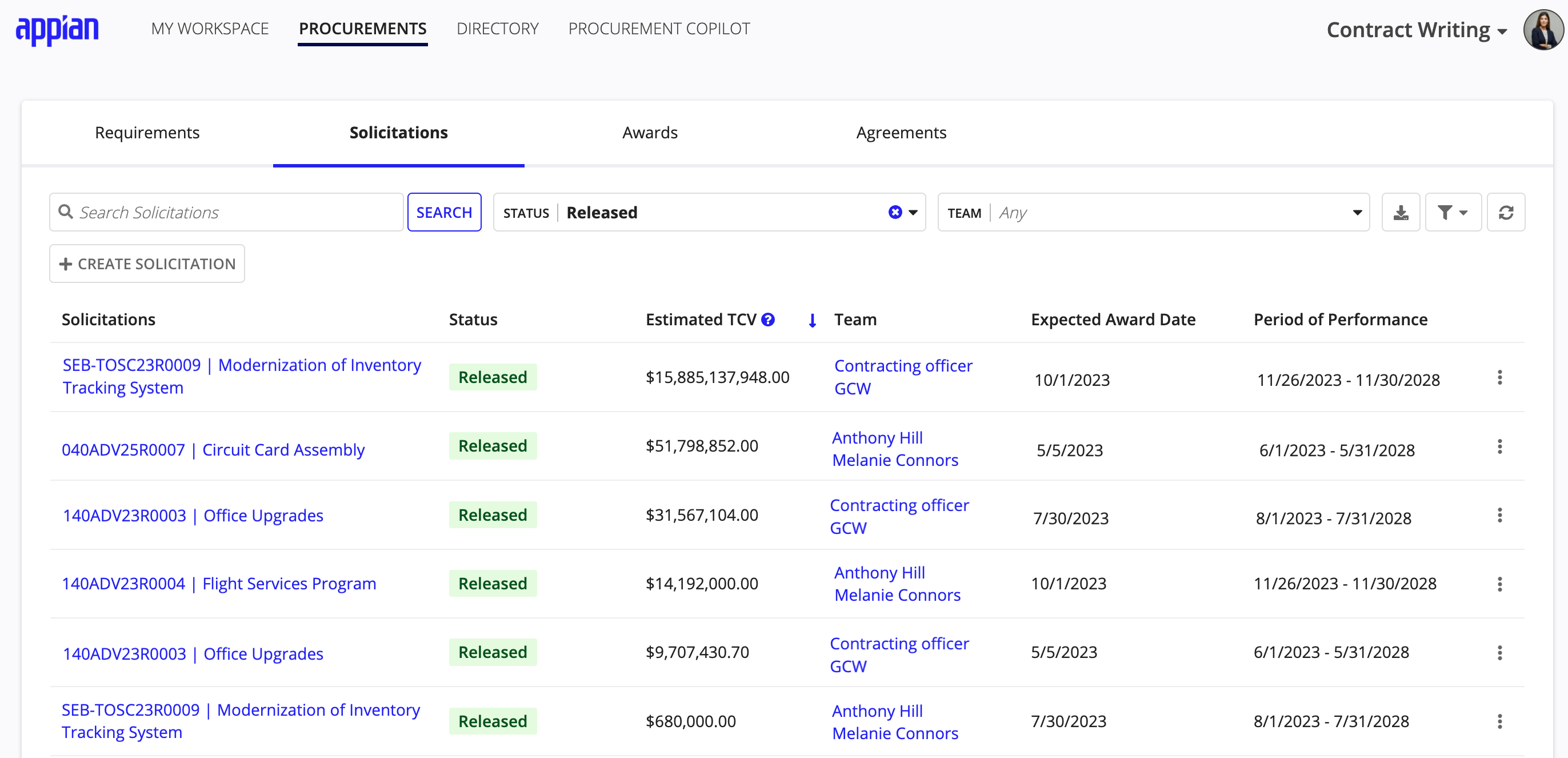Clear the Released status filter
1568x758 pixels.
[x=895, y=212]
